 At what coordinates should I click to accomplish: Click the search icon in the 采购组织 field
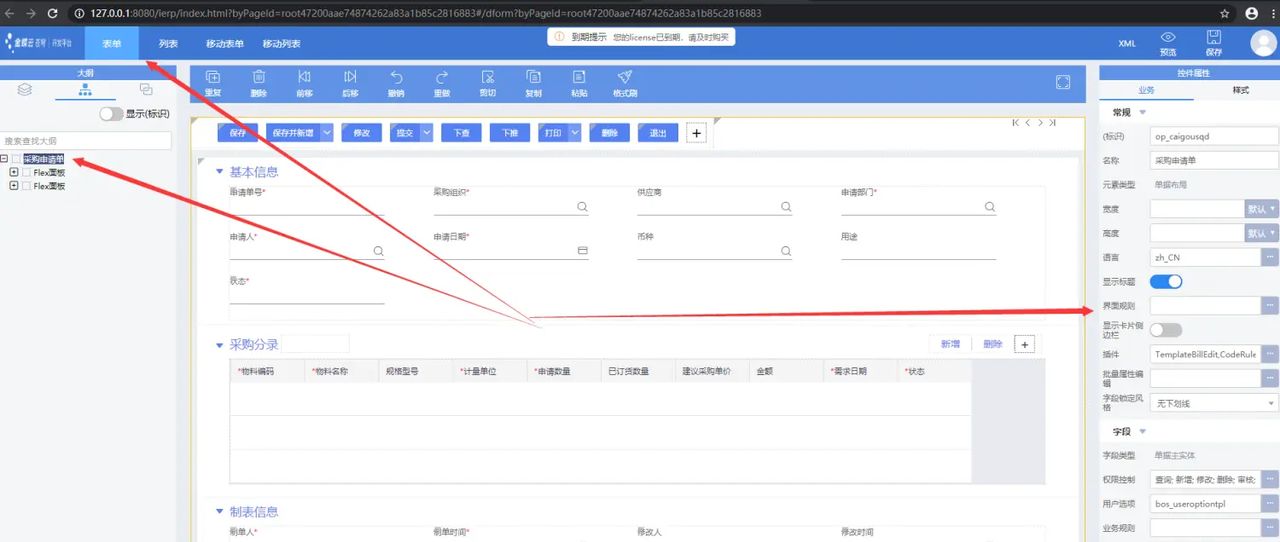coord(582,207)
